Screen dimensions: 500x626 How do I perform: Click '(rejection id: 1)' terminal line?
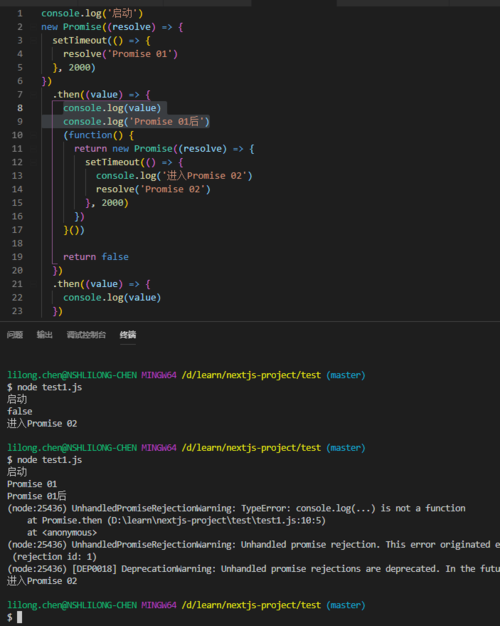click(x=54, y=557)
